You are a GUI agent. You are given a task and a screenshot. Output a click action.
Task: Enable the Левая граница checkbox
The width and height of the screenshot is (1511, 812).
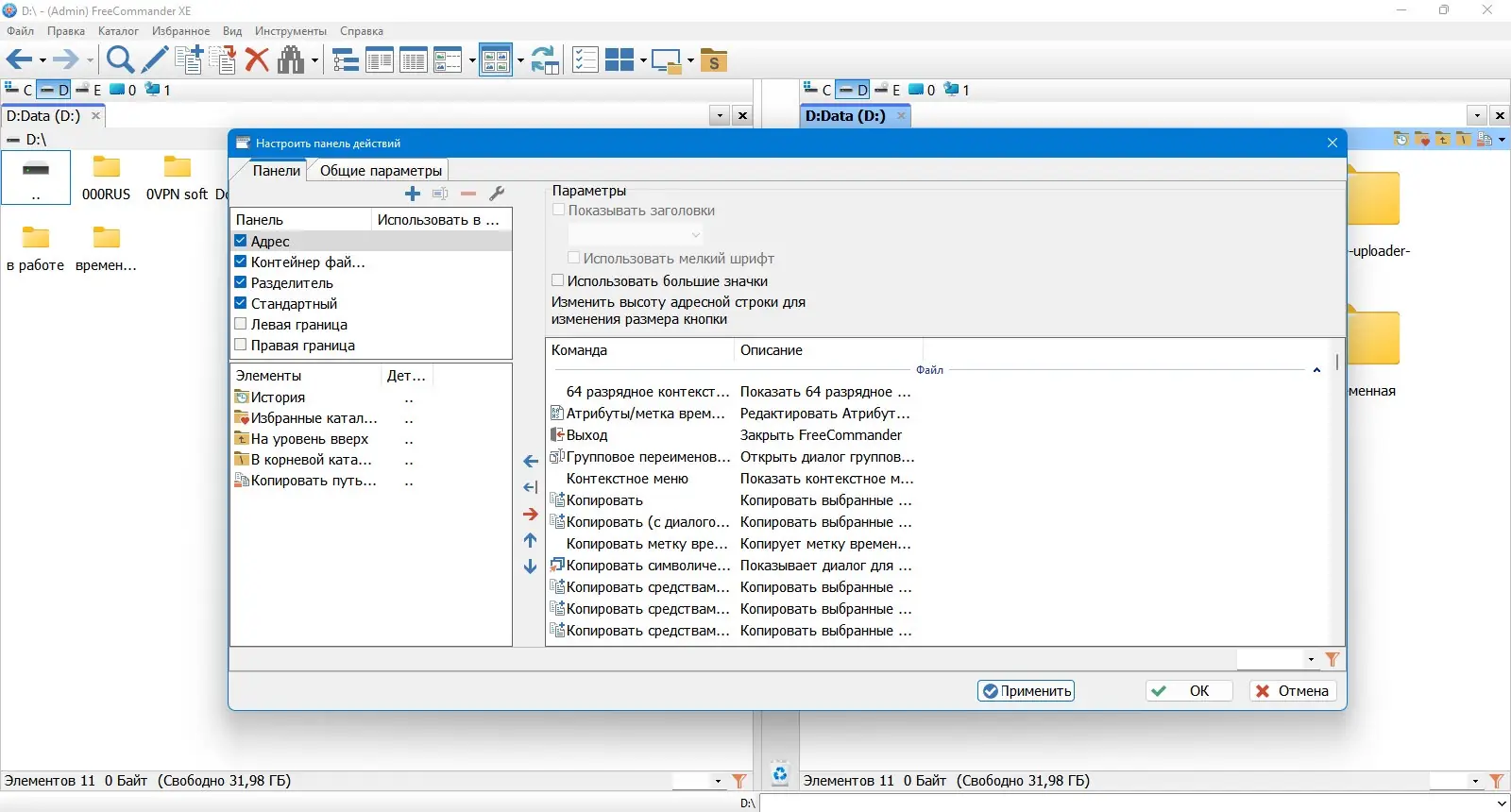click(241, 324)
